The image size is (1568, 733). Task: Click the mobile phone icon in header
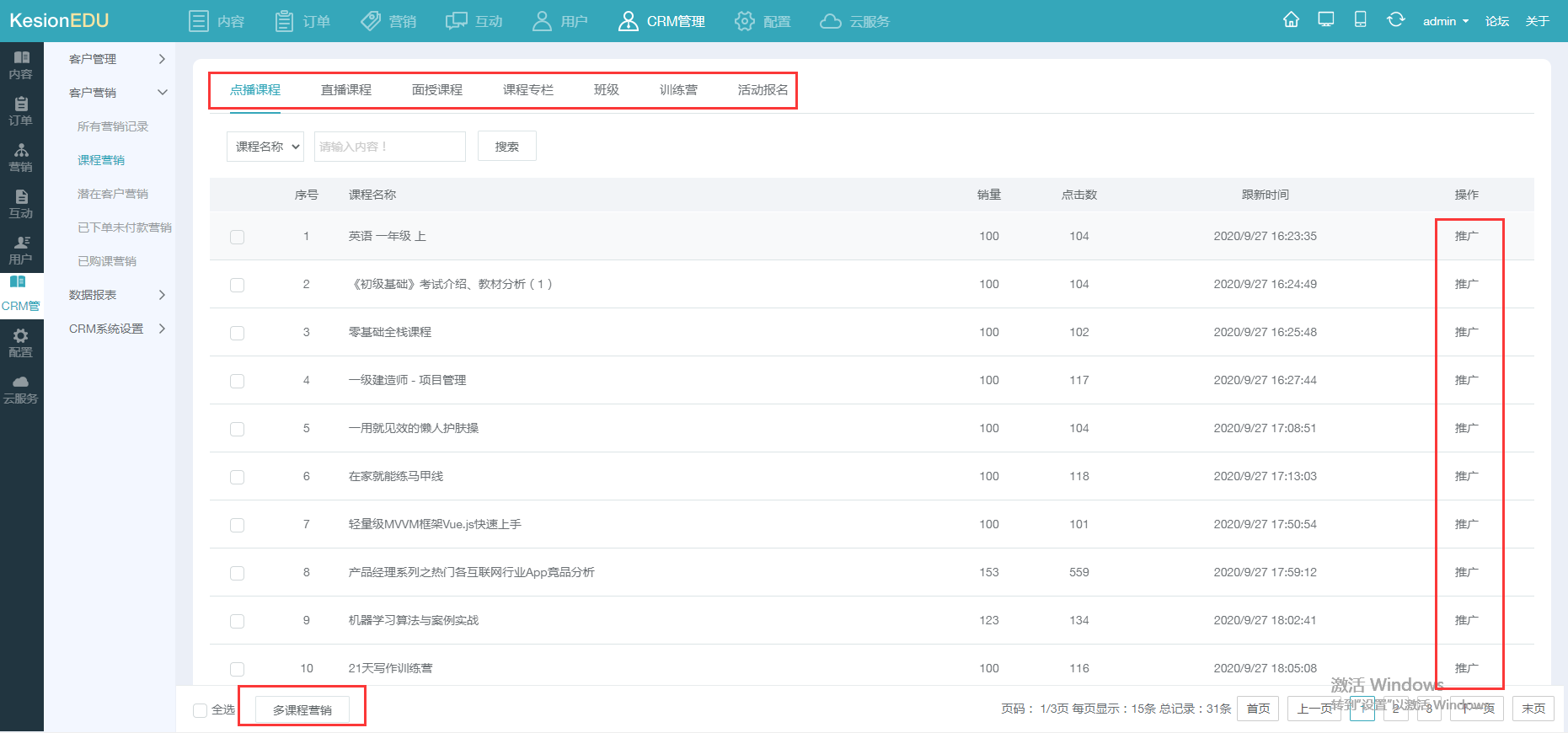[x=1360, y=19]
